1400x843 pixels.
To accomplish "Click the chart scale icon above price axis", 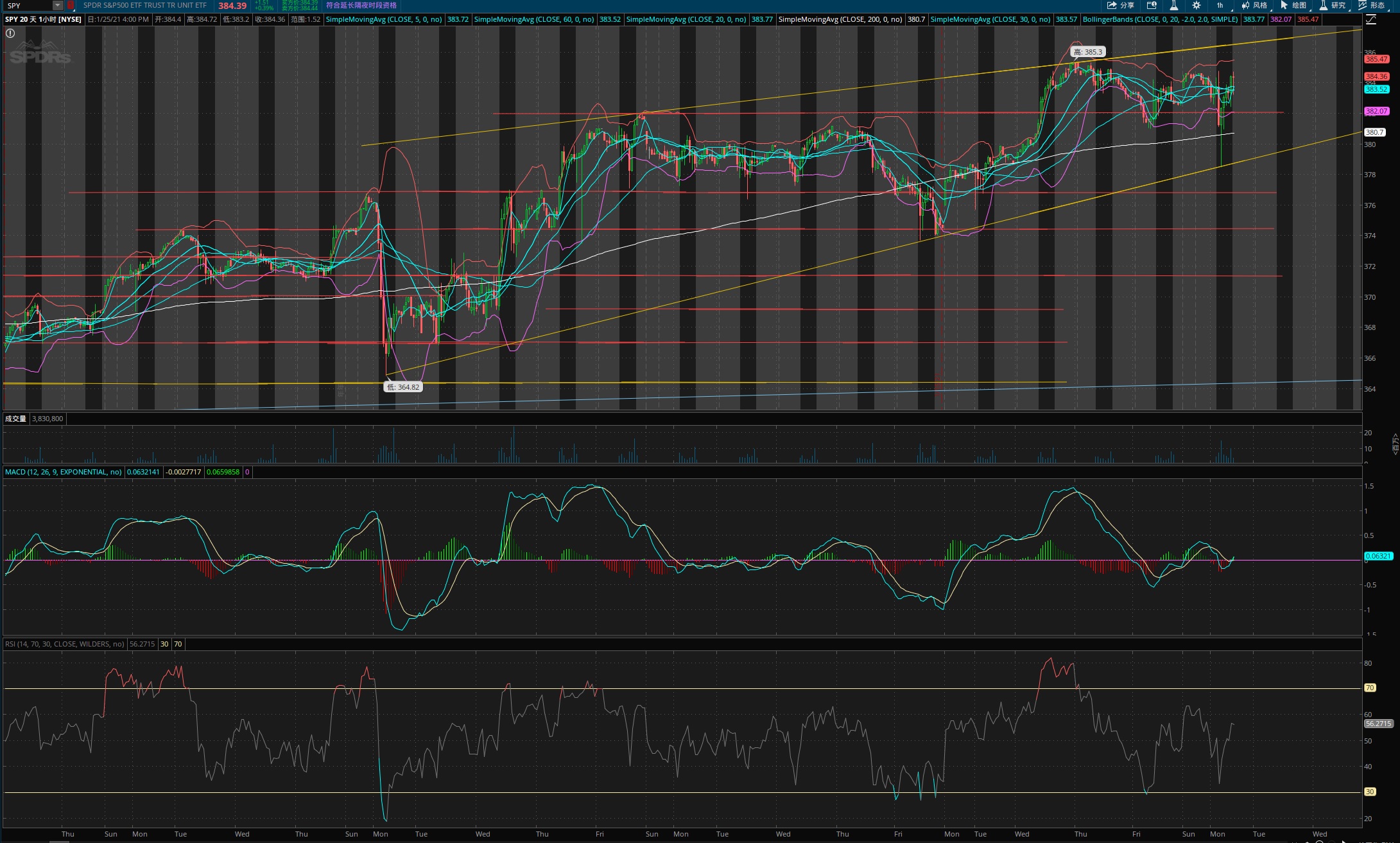I will coord(1371,19).
